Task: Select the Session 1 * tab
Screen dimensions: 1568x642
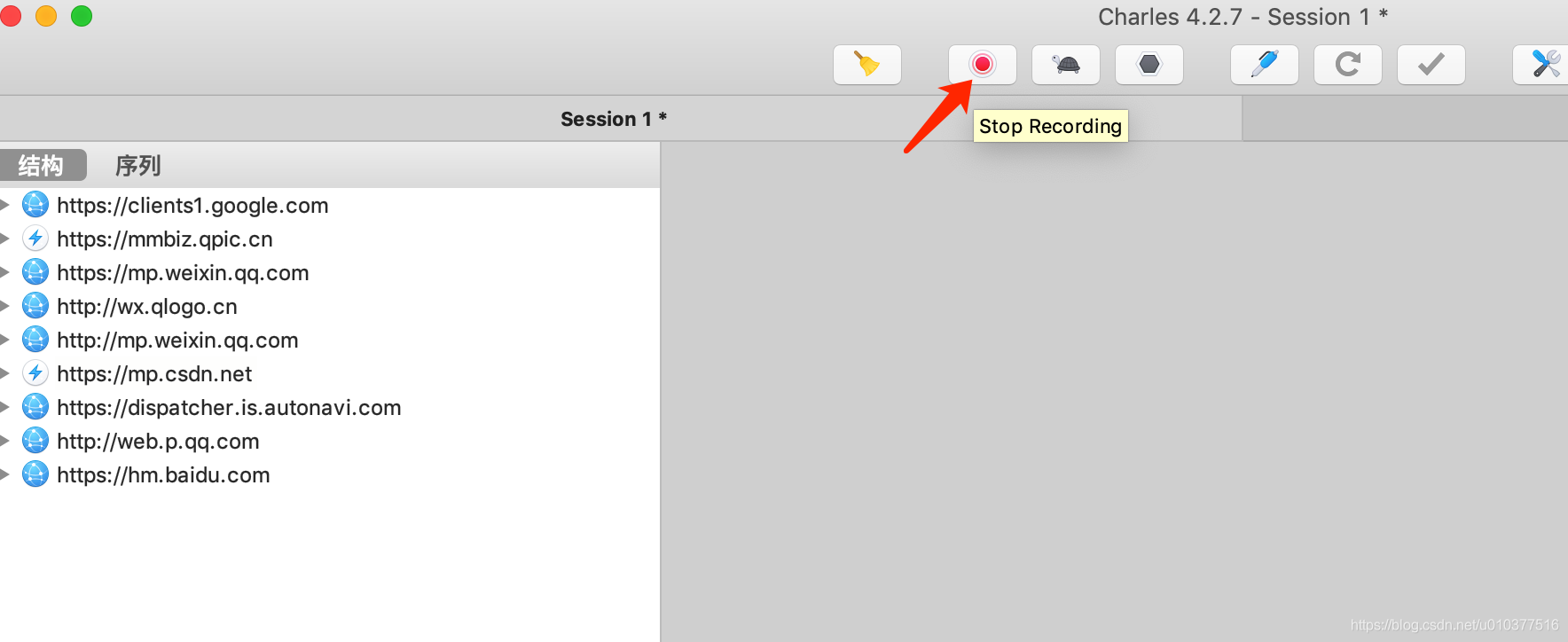Action: (613, 119)
